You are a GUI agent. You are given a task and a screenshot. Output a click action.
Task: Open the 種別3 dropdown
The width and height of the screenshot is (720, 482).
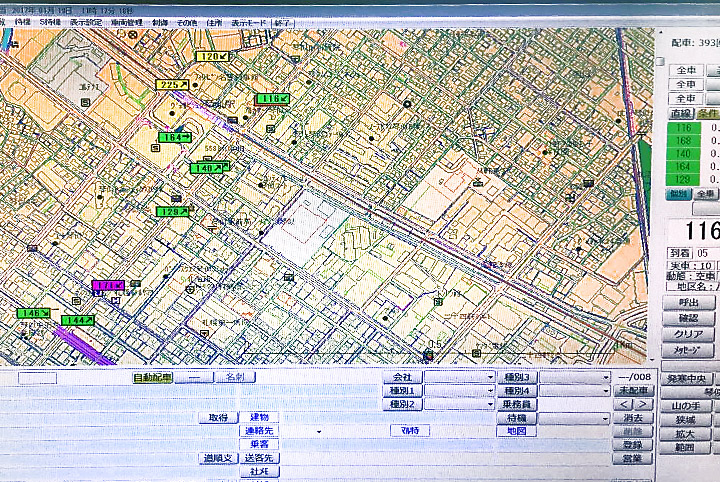pyautogui.click(x=575, y=378)
